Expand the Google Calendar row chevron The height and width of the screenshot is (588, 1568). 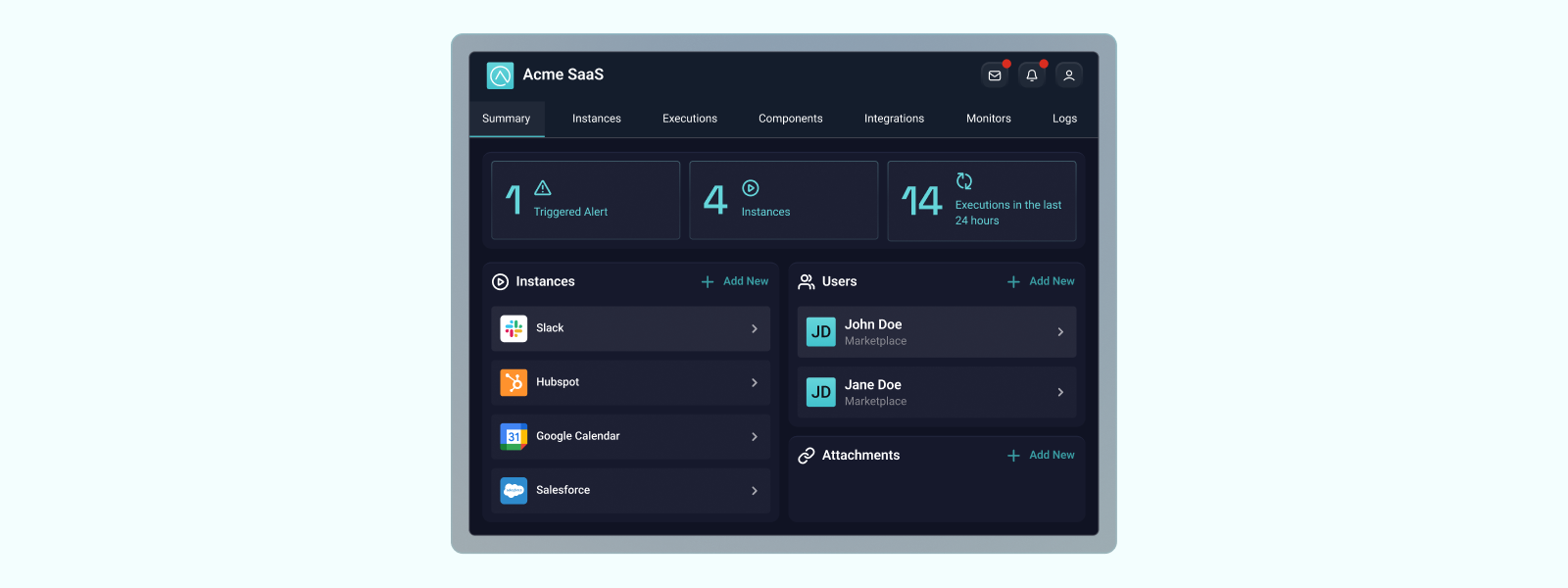click(x=755, y=437)
